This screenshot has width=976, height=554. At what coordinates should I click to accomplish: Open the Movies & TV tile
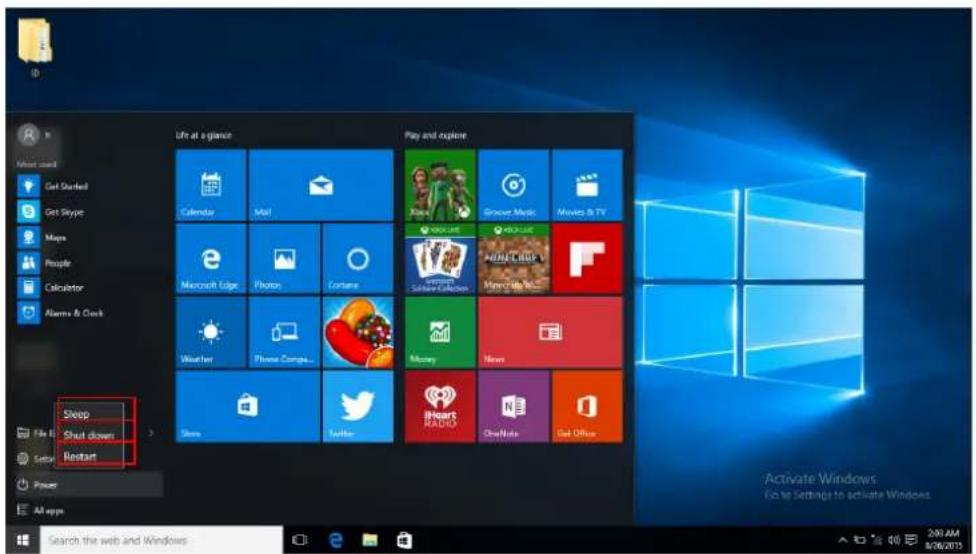[x=587, y=185]
